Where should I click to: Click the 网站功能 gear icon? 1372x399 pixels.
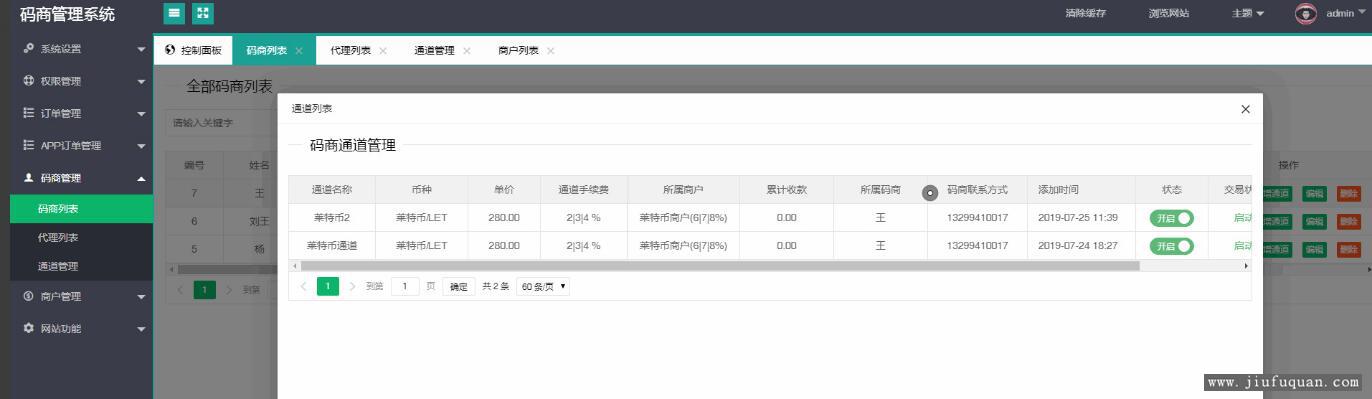click(28, 328)
